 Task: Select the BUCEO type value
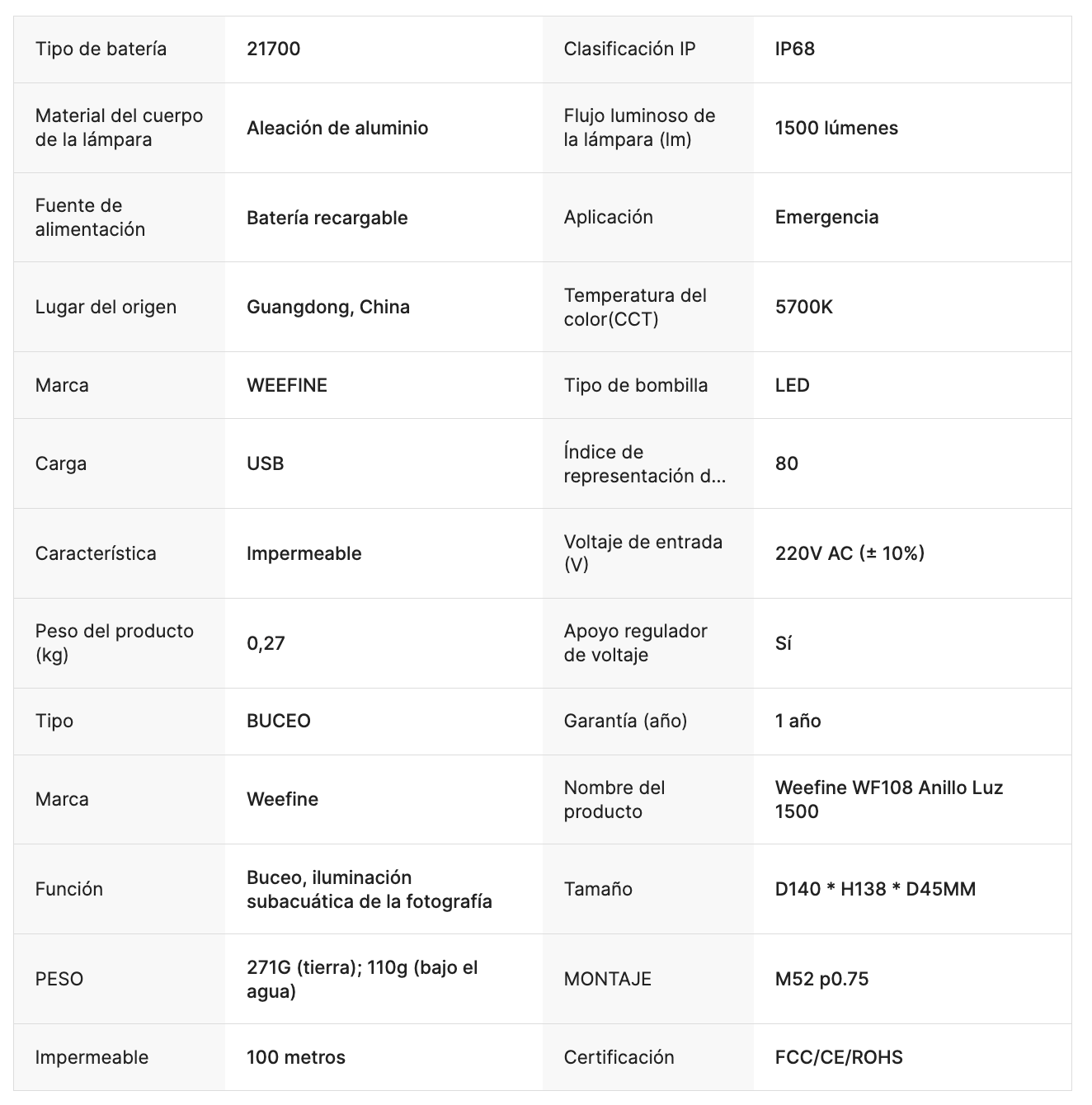coord(278,721)
